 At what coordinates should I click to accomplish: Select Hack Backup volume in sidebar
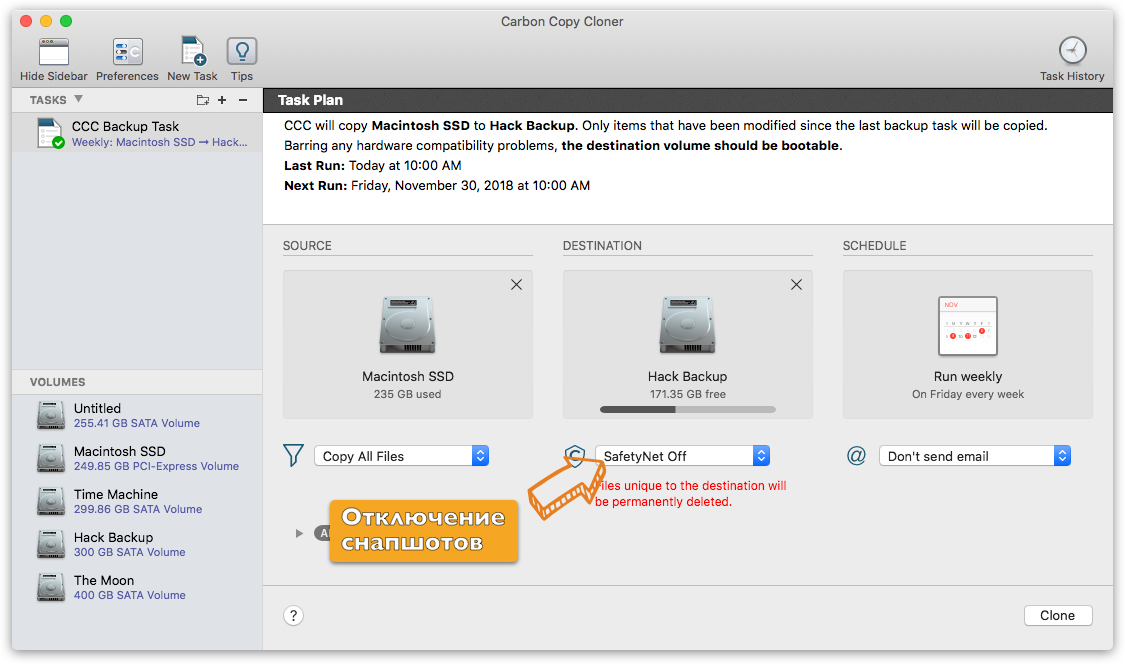click(x=137, y=544)
